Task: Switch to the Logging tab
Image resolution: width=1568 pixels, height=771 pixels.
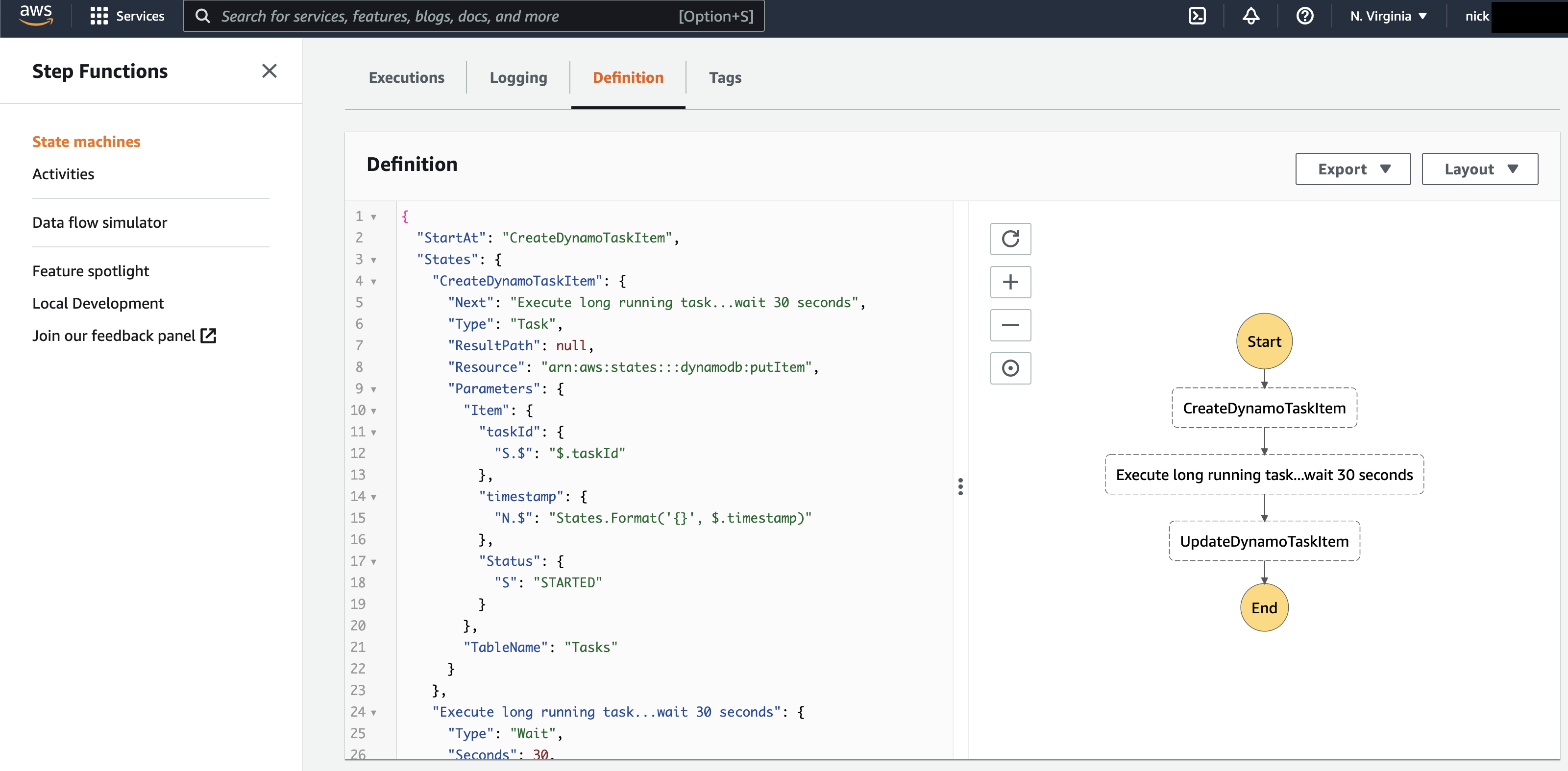Action: click(x=518, y=77)
